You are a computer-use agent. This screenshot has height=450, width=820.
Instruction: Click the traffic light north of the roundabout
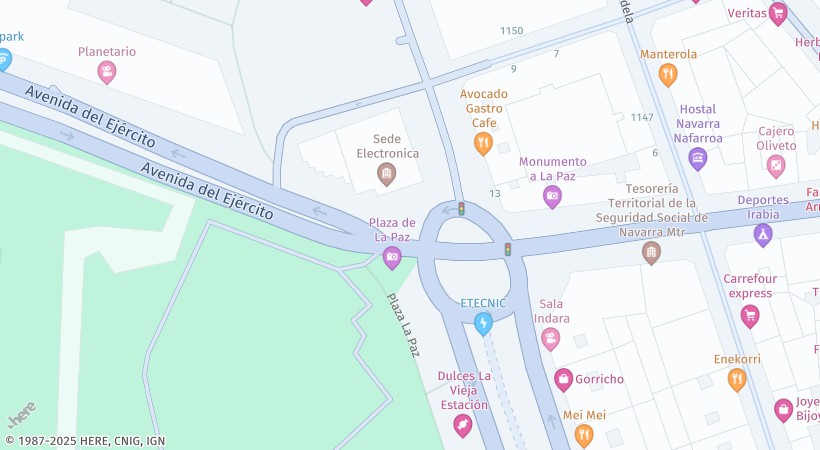(x=461, y=209)
